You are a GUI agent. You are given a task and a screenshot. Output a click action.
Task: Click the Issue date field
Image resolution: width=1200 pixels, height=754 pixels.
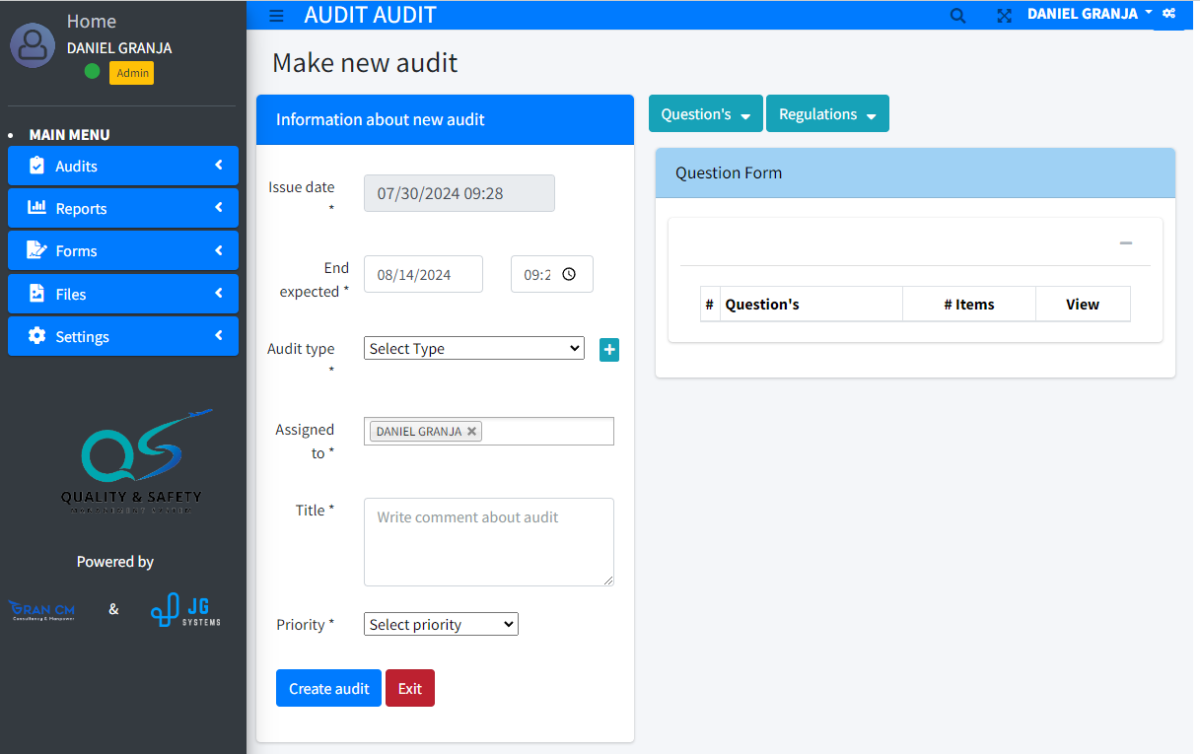point(459,193)
